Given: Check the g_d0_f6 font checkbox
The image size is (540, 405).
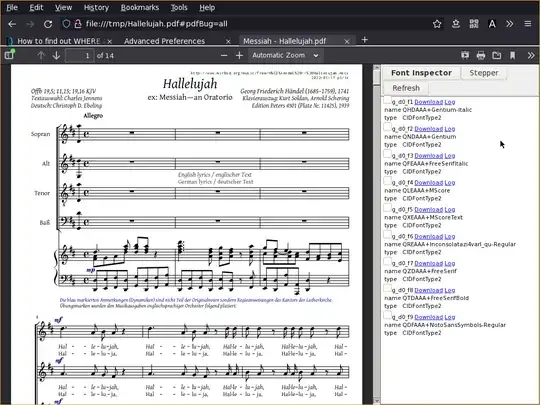Looking at the screenshot, I should pyautogui.click(x=387, y=235).
